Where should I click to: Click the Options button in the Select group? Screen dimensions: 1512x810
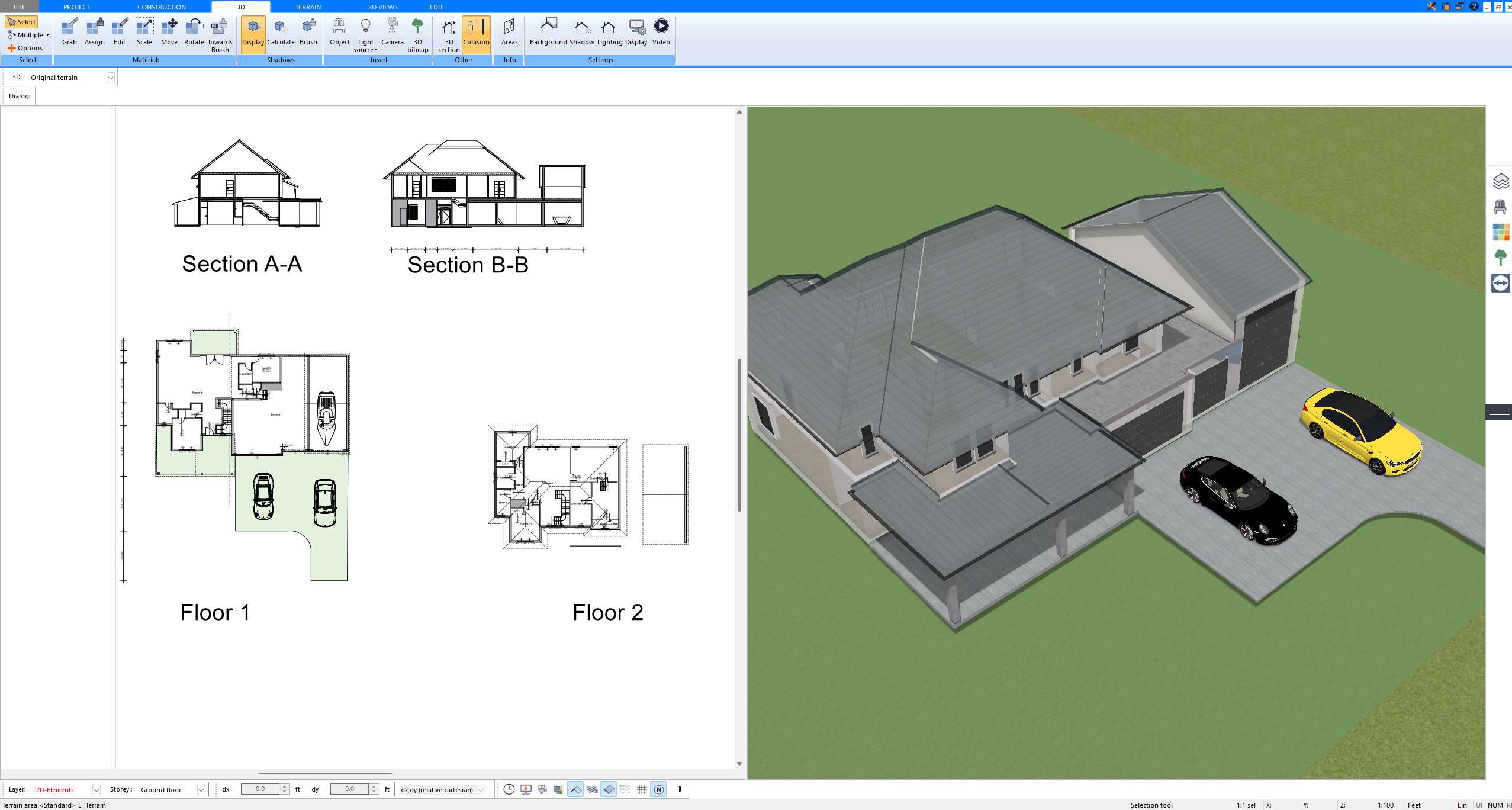coord(28,47)
